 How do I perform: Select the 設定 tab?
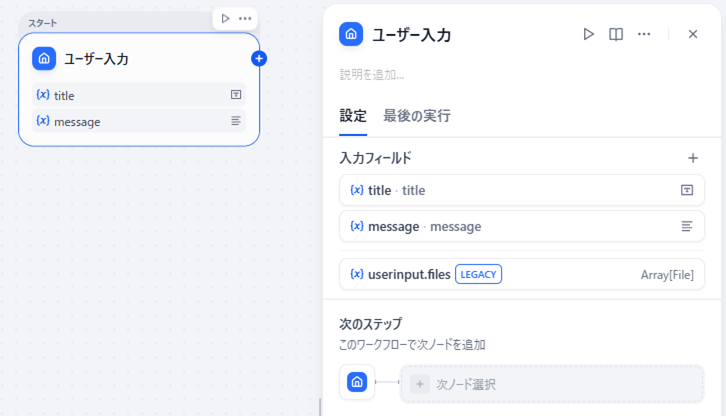[x=353, y=116]
